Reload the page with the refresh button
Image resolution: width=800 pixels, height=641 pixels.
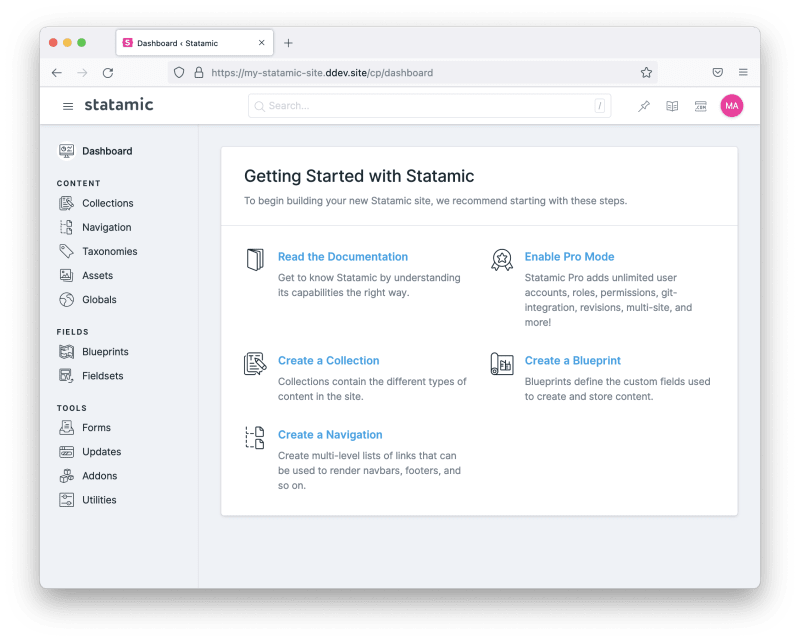point(108,73)
